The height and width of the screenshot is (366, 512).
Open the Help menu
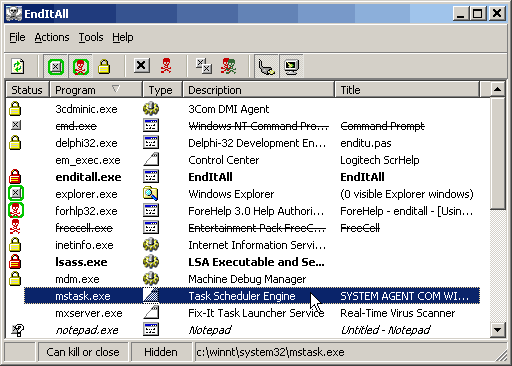click(123, 37)
